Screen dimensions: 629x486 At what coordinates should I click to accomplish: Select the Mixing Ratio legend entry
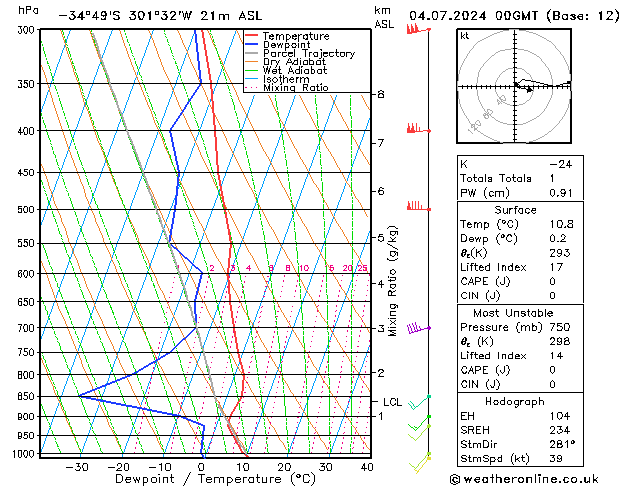pos(287,88)
